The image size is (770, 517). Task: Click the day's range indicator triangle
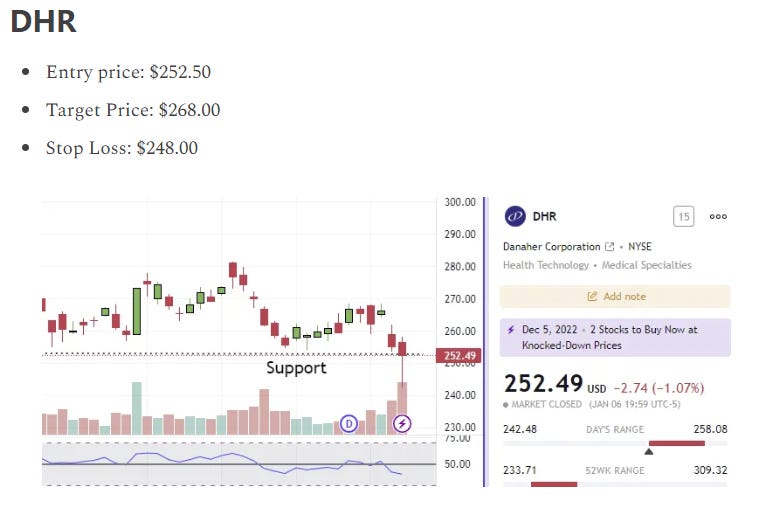[649, 451]
